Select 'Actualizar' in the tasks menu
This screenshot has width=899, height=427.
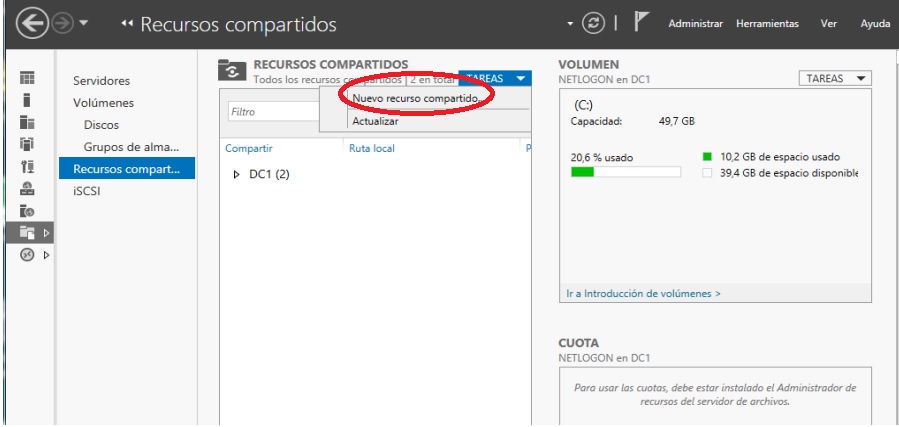click(375, 121)
